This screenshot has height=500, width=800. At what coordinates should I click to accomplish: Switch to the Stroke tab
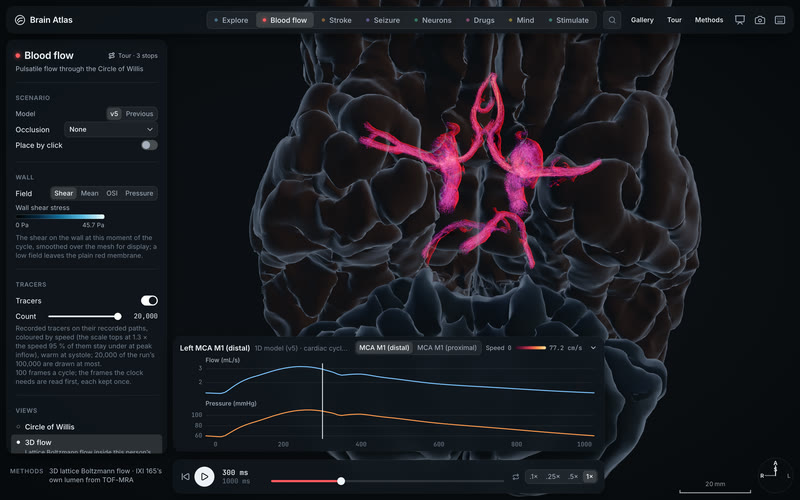point(336,20)
